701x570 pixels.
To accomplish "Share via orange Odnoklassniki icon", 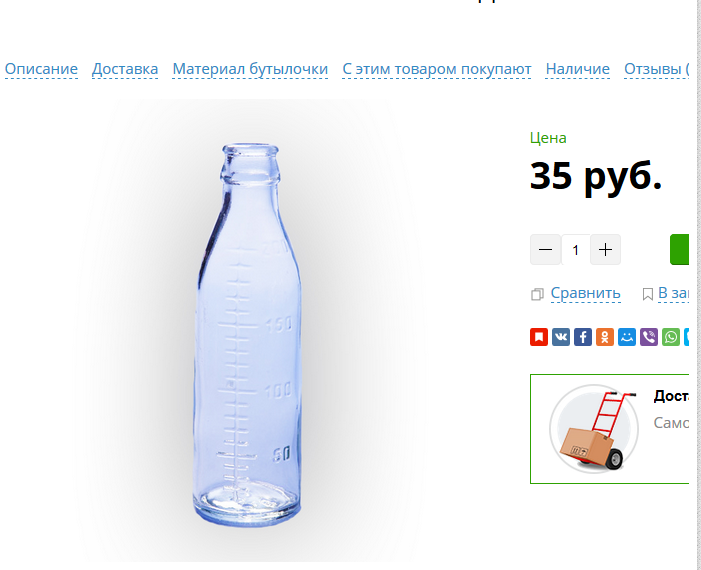I will point(604,337).
